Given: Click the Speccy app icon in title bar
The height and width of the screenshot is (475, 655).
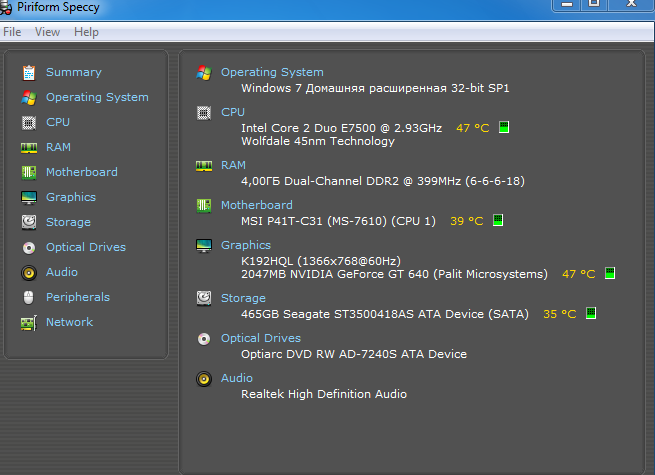Looking at the screenshot, I should [5, 8].
